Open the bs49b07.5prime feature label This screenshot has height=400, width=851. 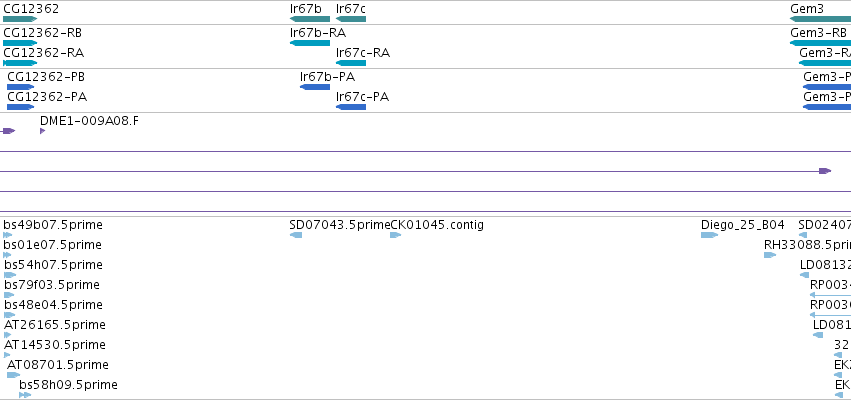point(53,225)
